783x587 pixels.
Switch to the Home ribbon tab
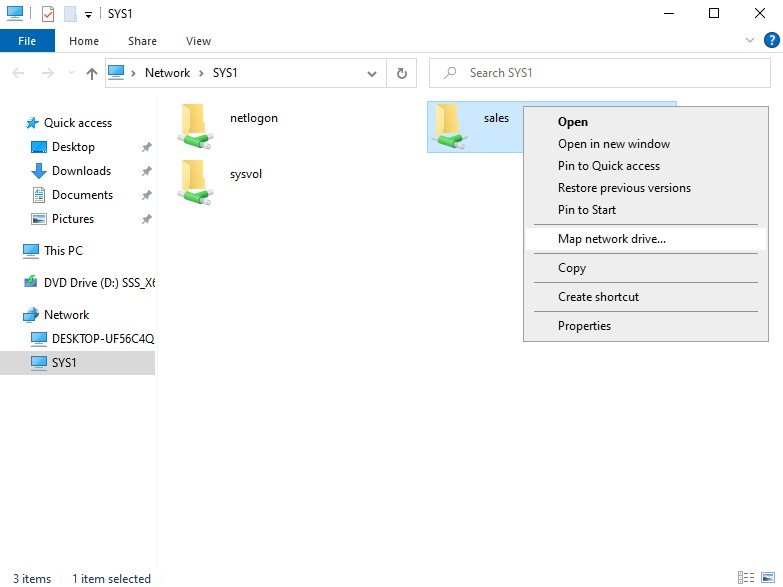84,41
